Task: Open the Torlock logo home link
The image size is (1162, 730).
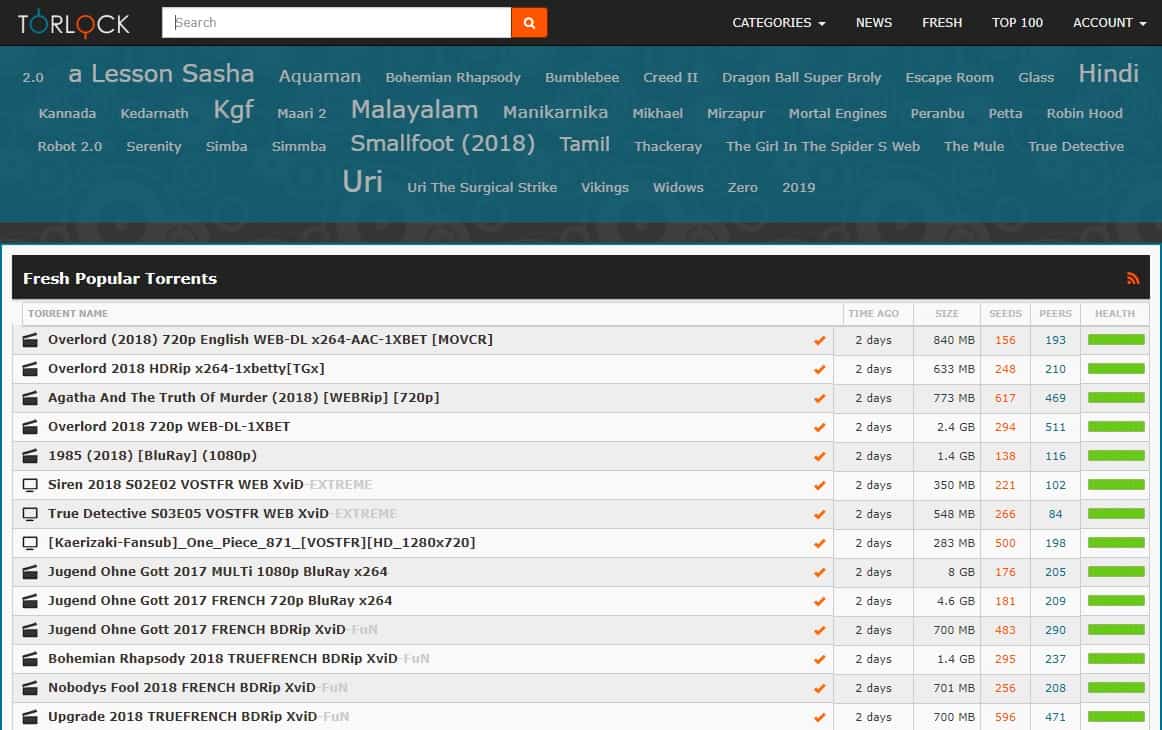Action: (x=73, y=24)
